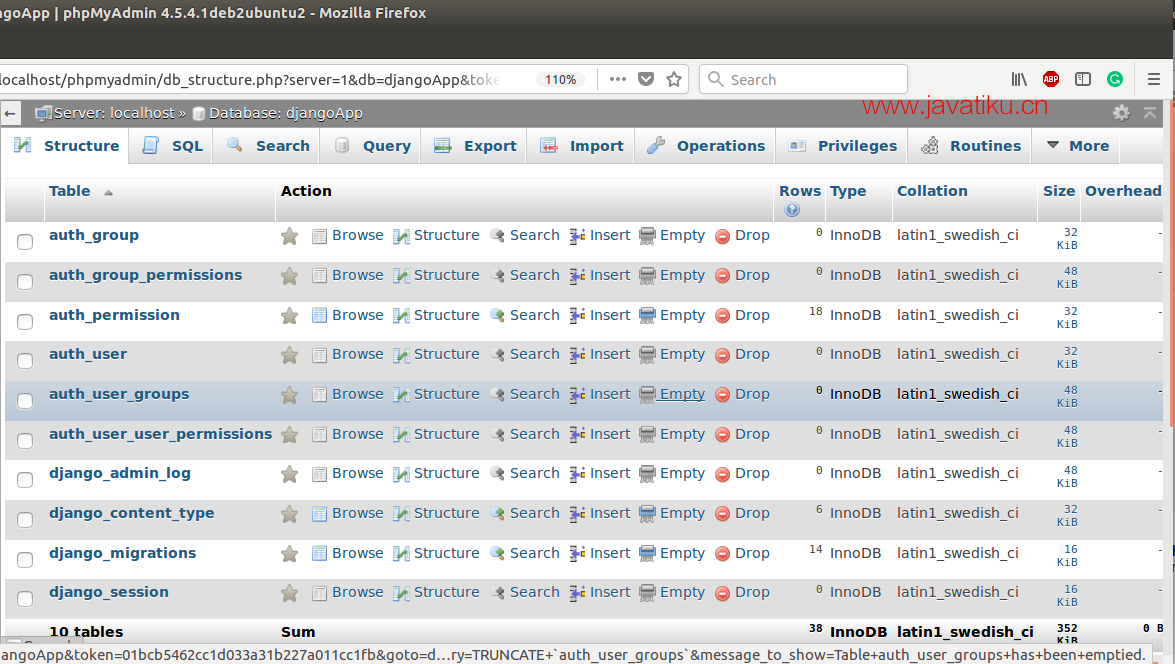Select the django_migrations checkbox
The width and height of the screenshot is (1175, 664).
pos(25,560)
